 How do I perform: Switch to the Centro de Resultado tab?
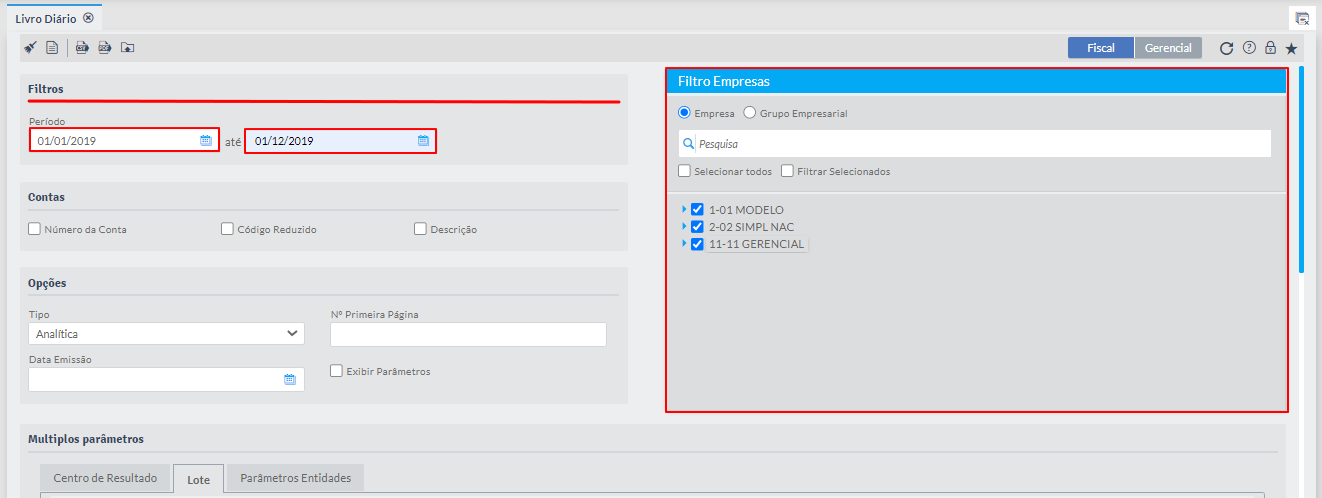click(105, 478)
